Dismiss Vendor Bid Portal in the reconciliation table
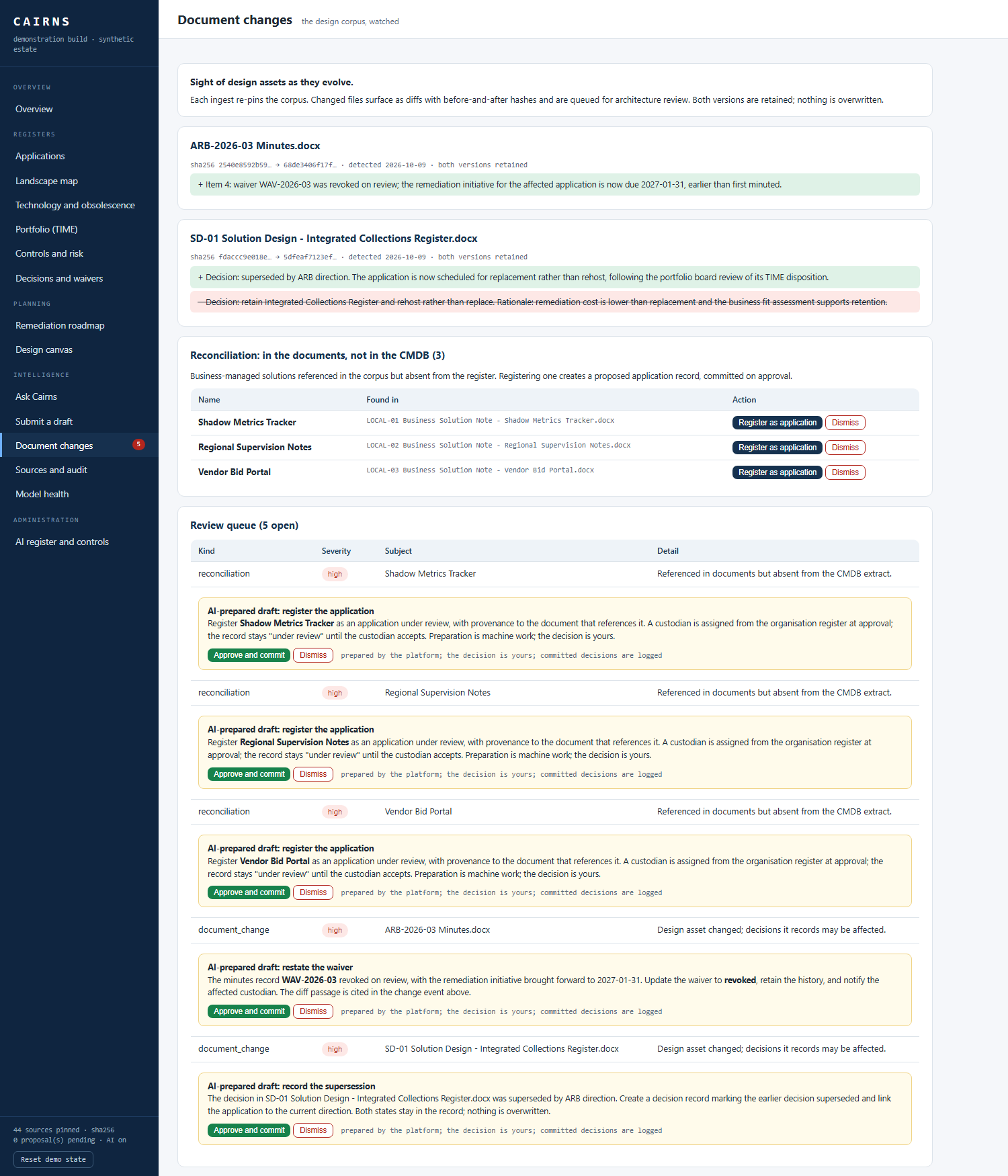 tap(845, 472)
